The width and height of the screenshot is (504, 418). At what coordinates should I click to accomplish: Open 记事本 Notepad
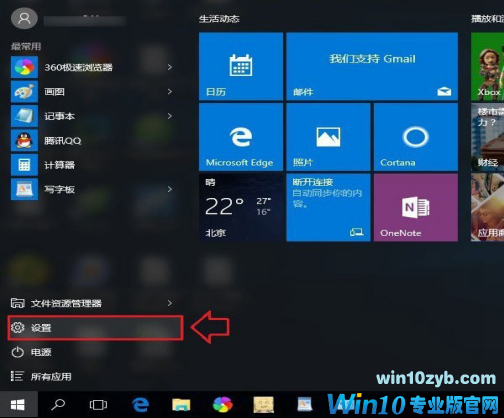click(92, 116)
